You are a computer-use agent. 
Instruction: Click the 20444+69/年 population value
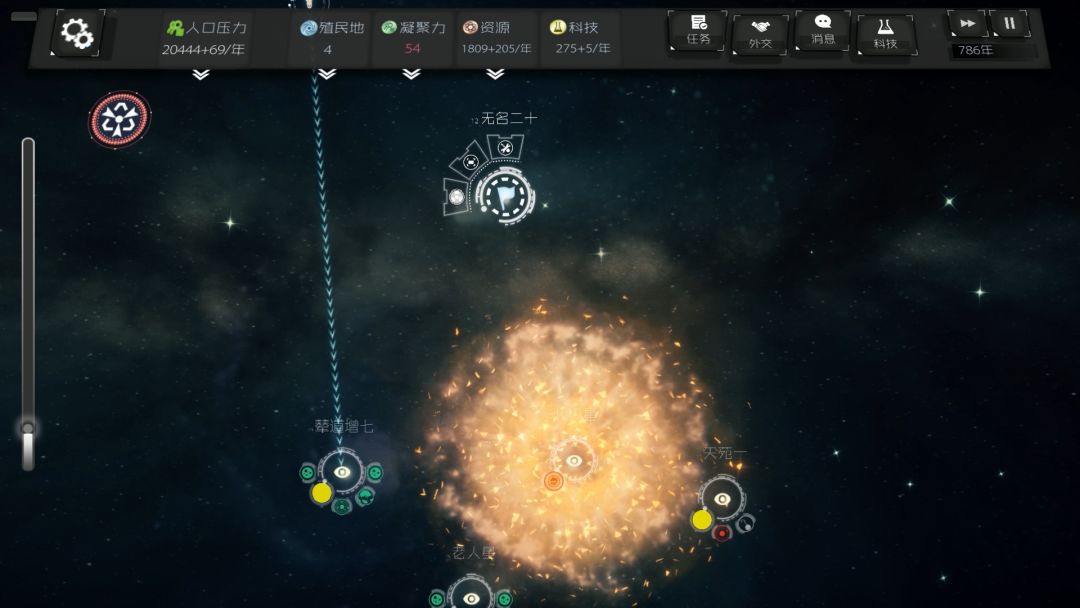tap(203, 50)
